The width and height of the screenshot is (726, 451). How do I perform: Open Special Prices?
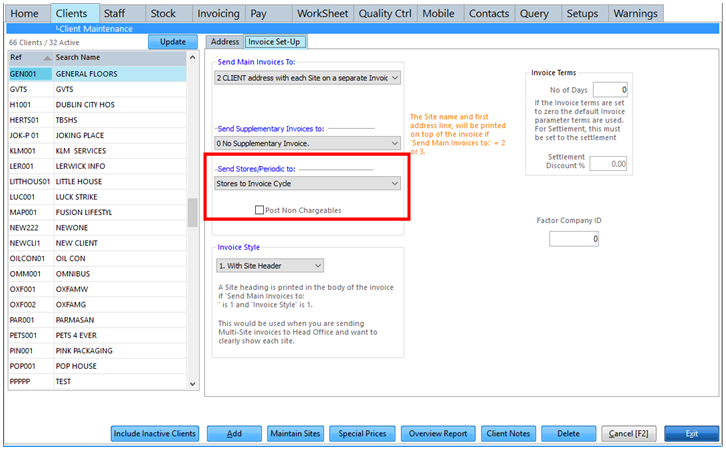(363, 434)
